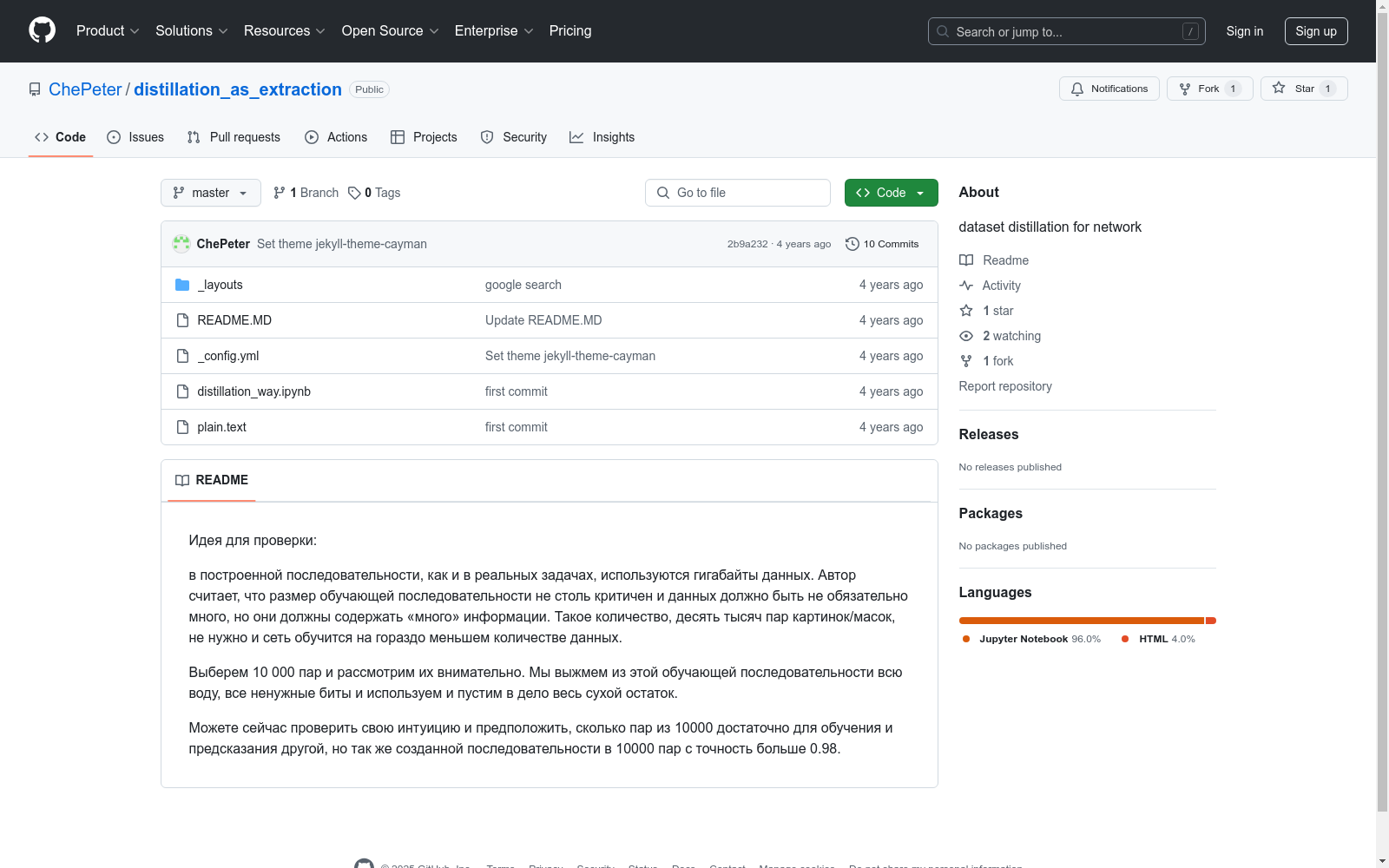
Task: Click the repository icon beside ChePeter
Action: tap(35, 89)
